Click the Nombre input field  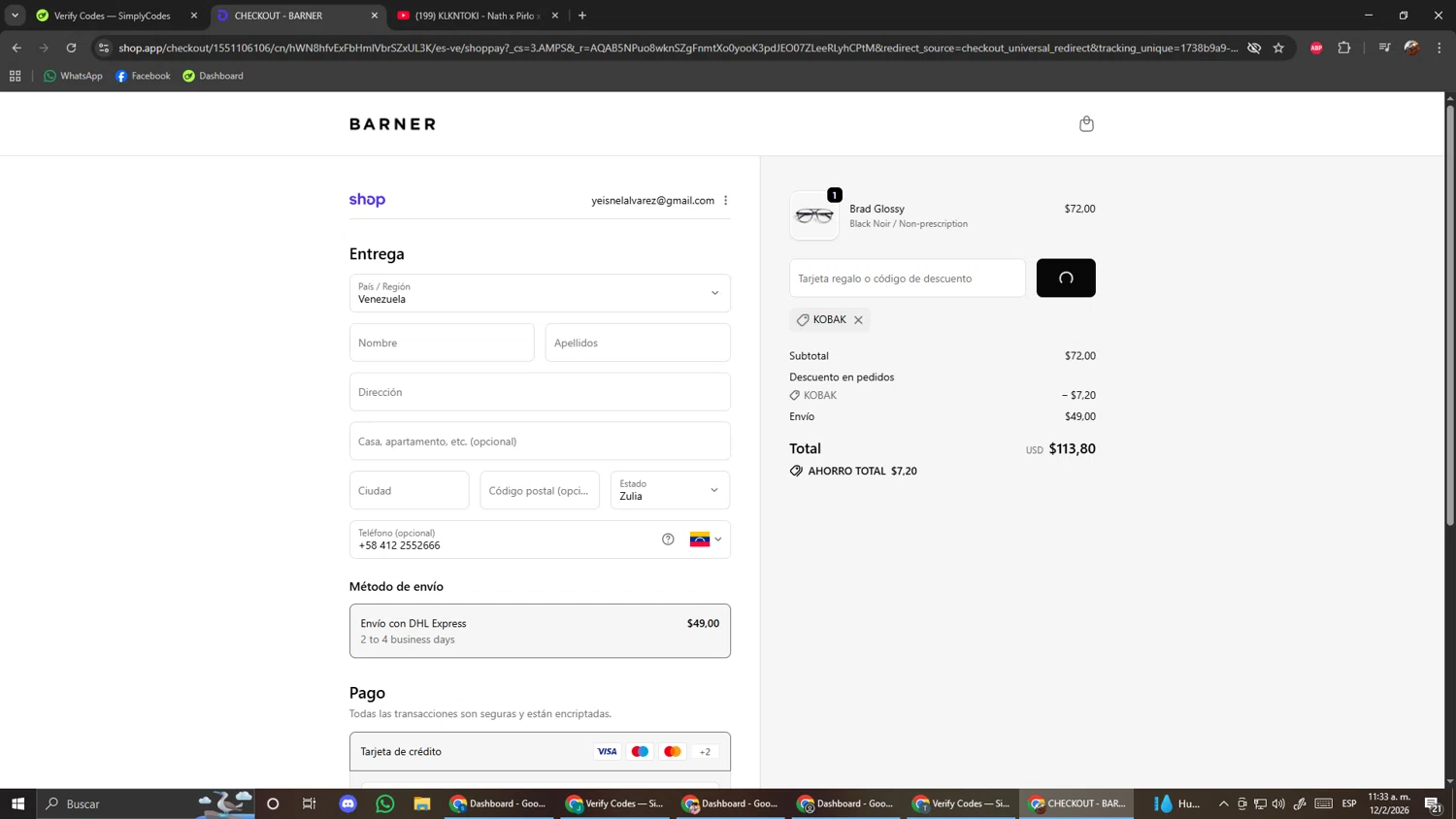click(x=442, y=343)
